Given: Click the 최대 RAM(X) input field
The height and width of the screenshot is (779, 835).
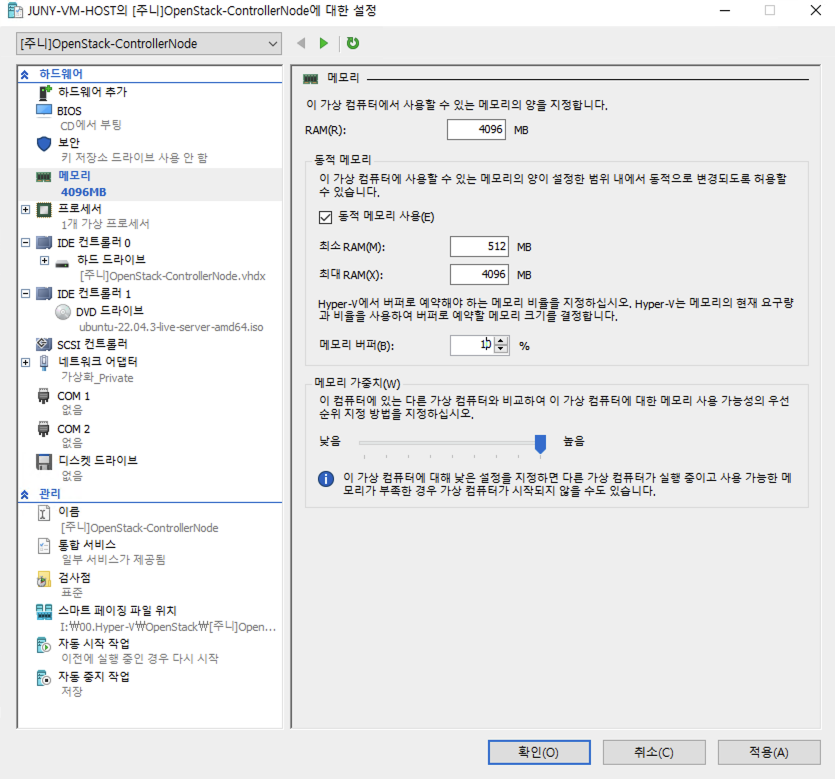Looking at the screenshot, I should [x=479, y=275].
